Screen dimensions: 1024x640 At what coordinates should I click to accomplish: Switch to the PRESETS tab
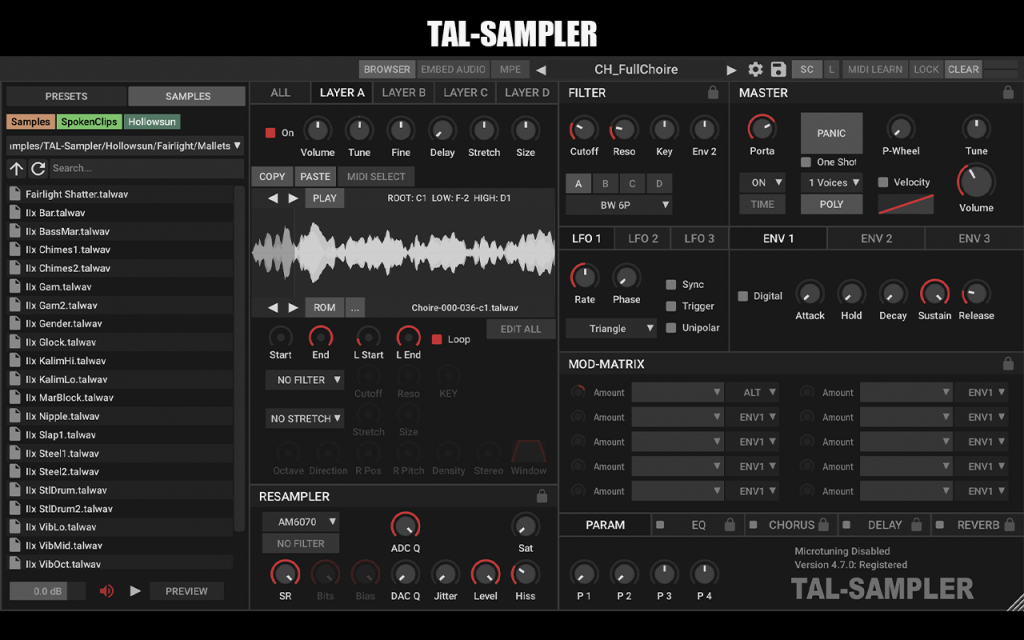pyautogui.click(x=66, y=96)
